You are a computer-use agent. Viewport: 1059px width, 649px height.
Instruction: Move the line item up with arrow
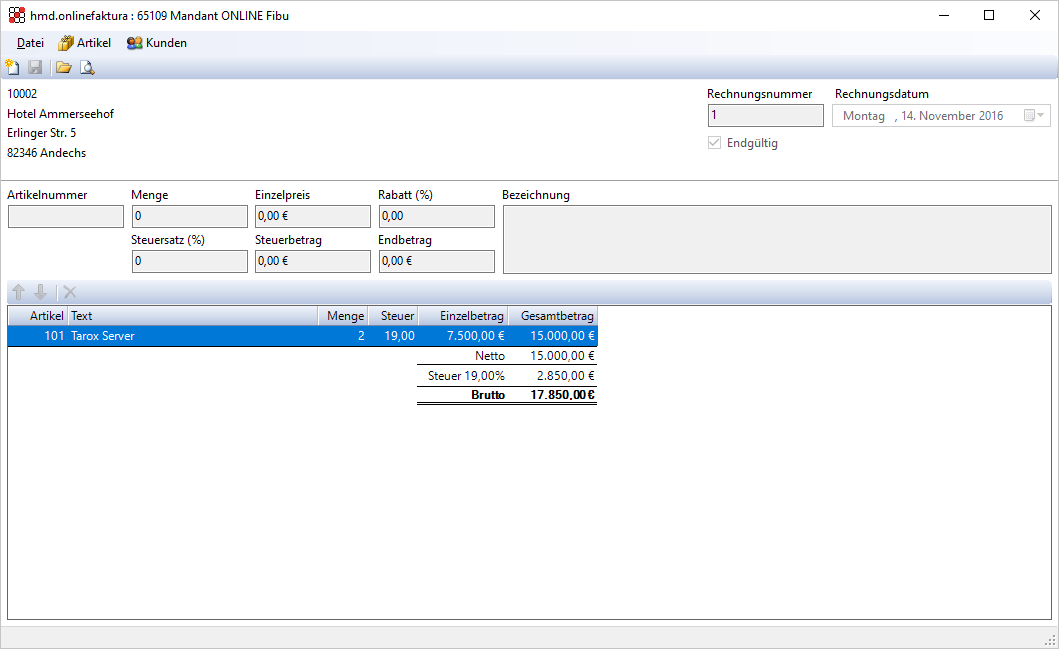pos(18,292)
